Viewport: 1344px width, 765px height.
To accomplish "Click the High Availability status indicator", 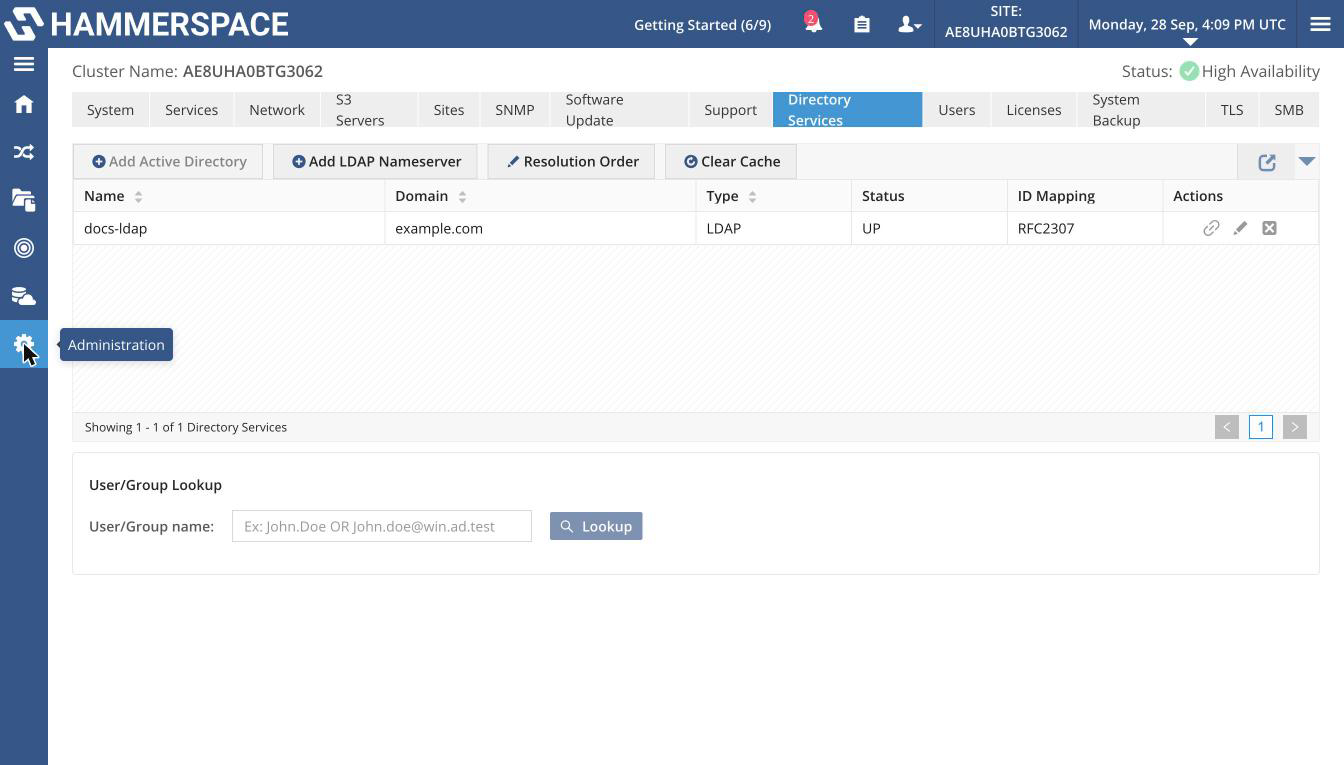I will click(x=1250, y=71).
